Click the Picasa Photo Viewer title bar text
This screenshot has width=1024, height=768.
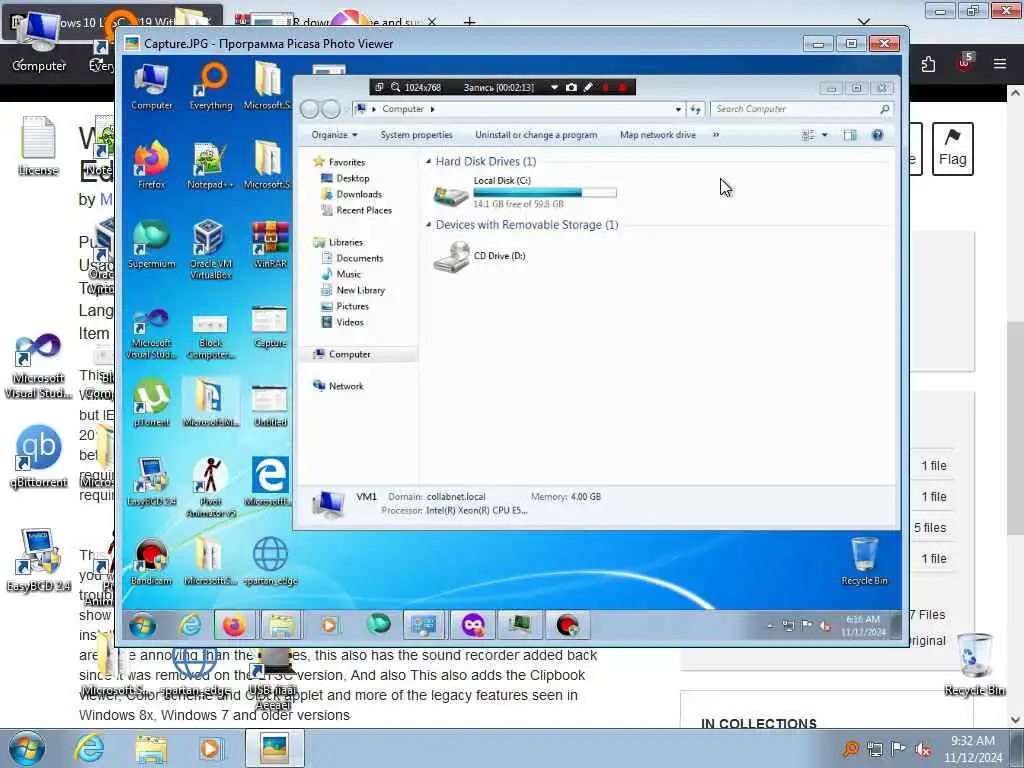point(269,44)
